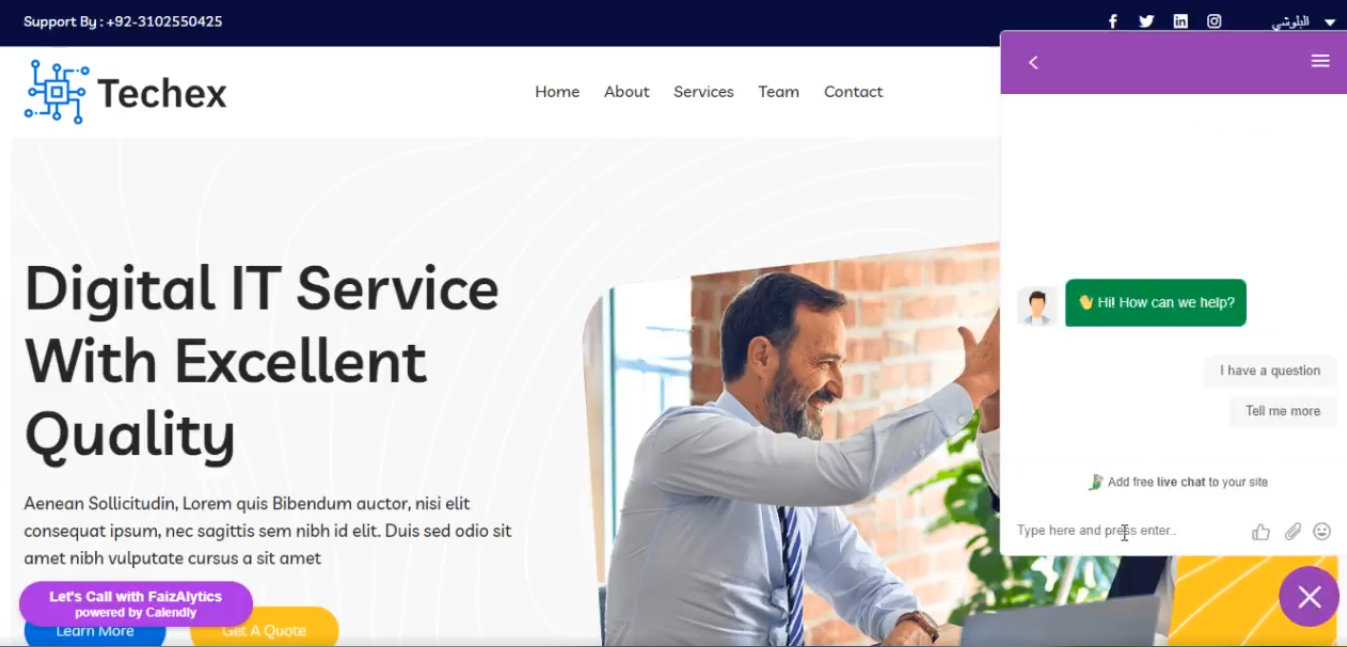
Task: Go back with the chat arrow
Action: point(1033,62)
